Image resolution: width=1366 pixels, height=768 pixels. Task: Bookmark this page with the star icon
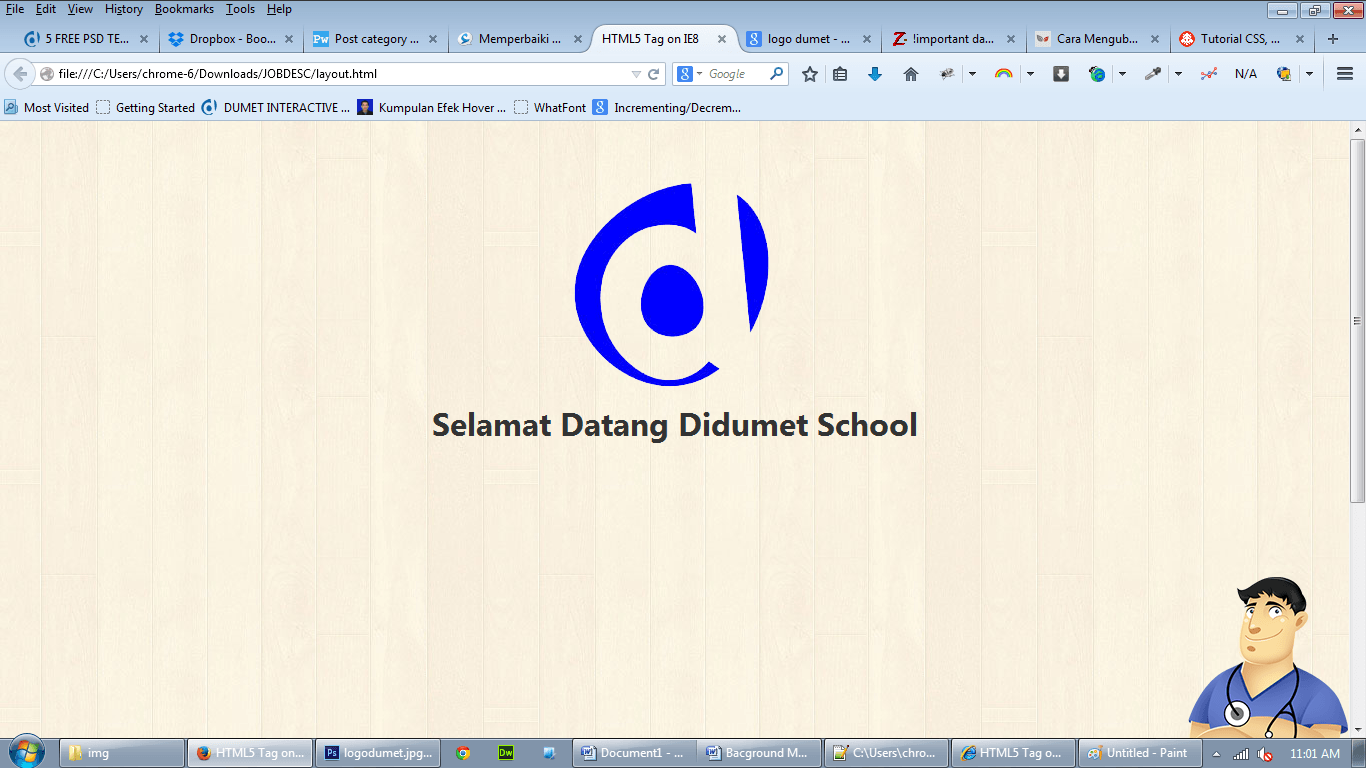810,74
